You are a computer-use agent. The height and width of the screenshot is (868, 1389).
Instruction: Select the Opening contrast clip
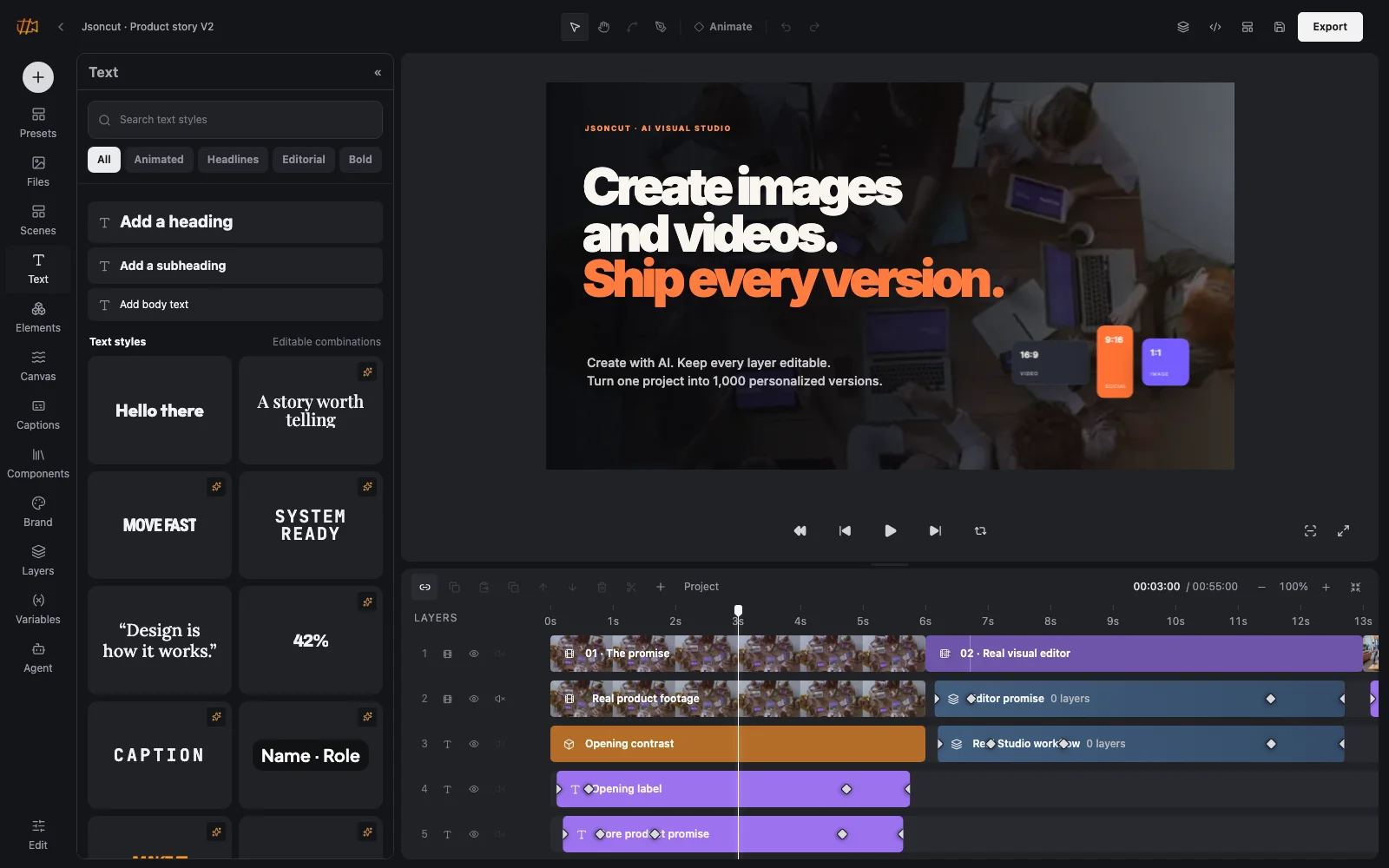[738, 744]
